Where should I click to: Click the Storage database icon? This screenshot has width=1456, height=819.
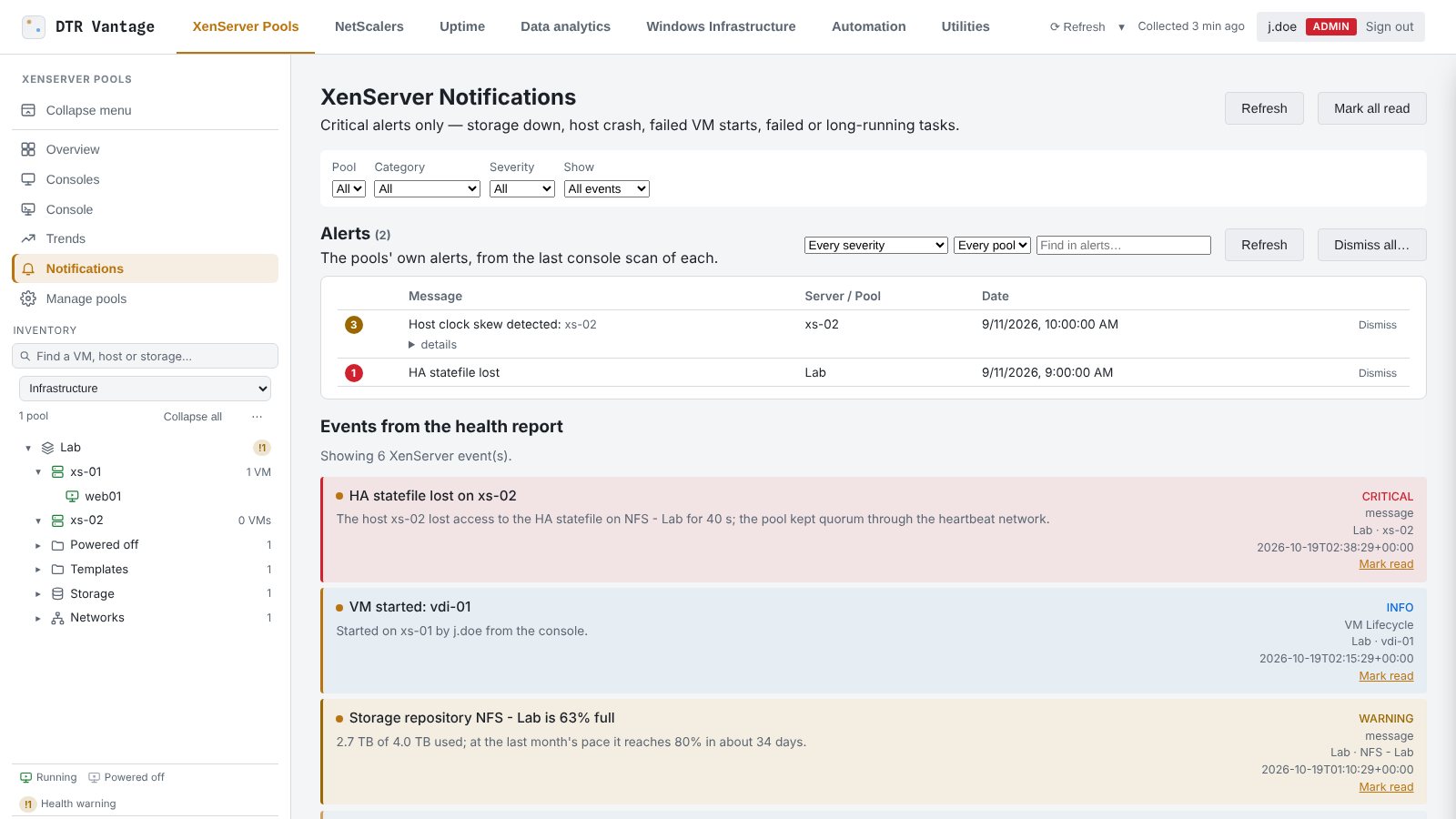point(57,593)
